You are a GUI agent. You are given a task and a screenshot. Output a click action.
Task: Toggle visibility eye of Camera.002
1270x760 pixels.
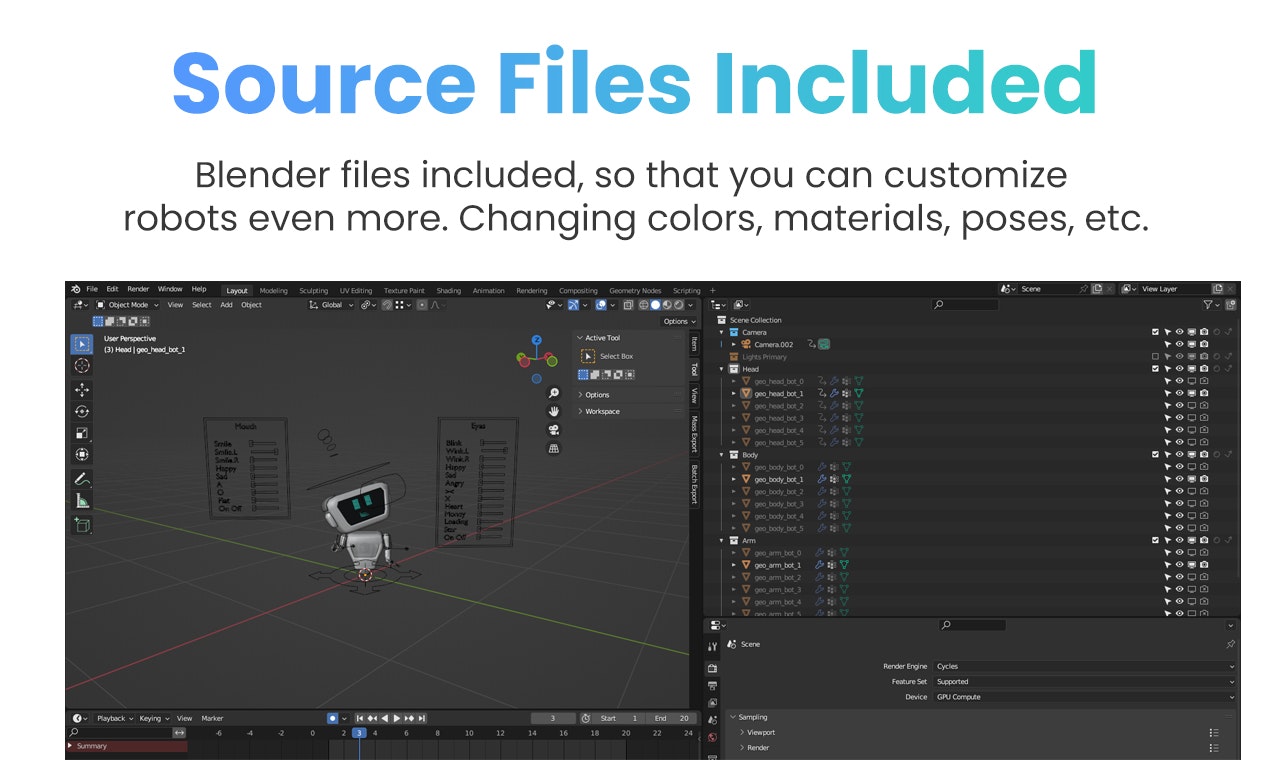[x=1179, y=344]
